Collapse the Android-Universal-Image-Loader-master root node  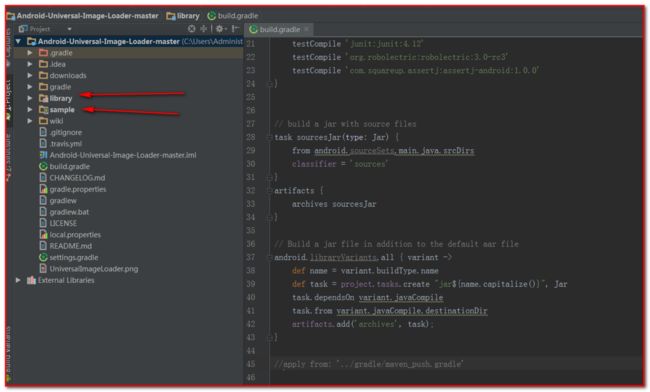click(18, 41)
